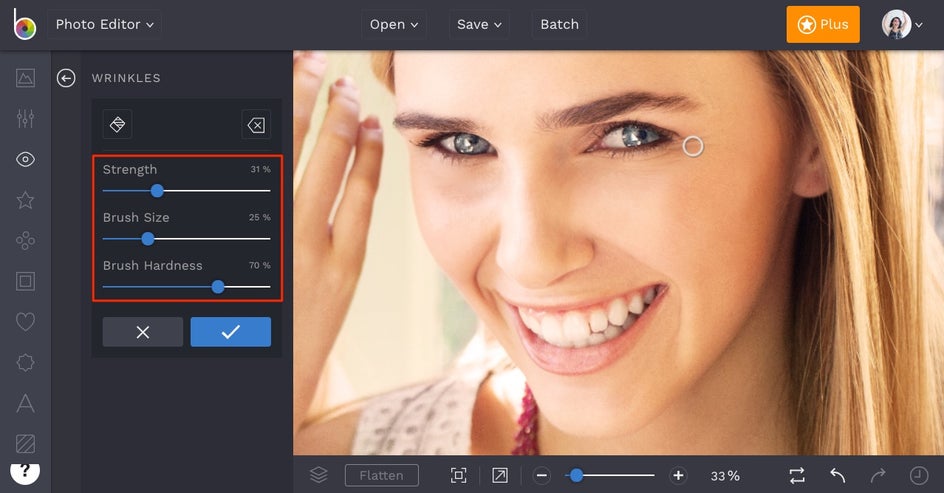Open the Effects star sidebar icon
This screenshot has width=944, height=493.
tap(25, 200)
